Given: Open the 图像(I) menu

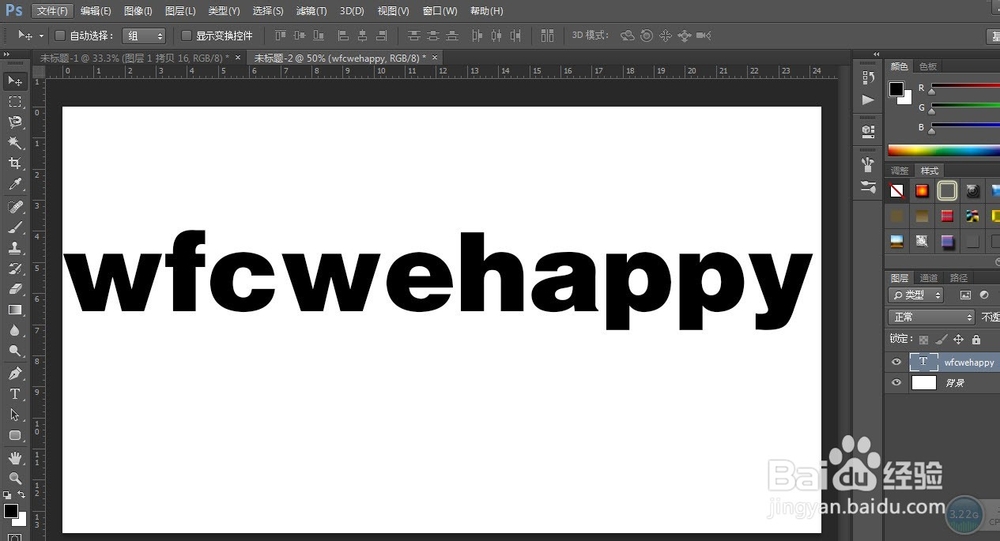Looking at the screenshot, I should (x=138, y=11).
